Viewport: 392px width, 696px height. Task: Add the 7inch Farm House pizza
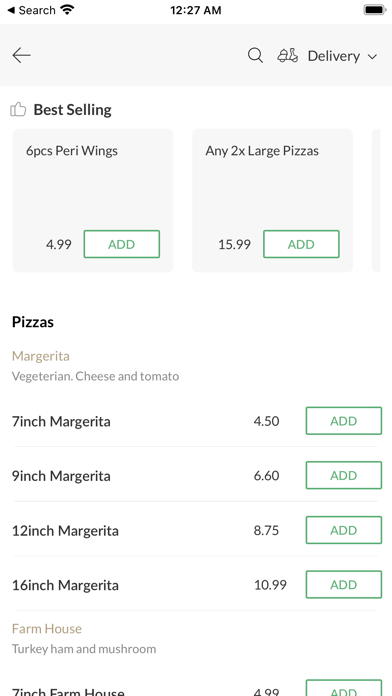pyautogui.click(x=344, y=688)
